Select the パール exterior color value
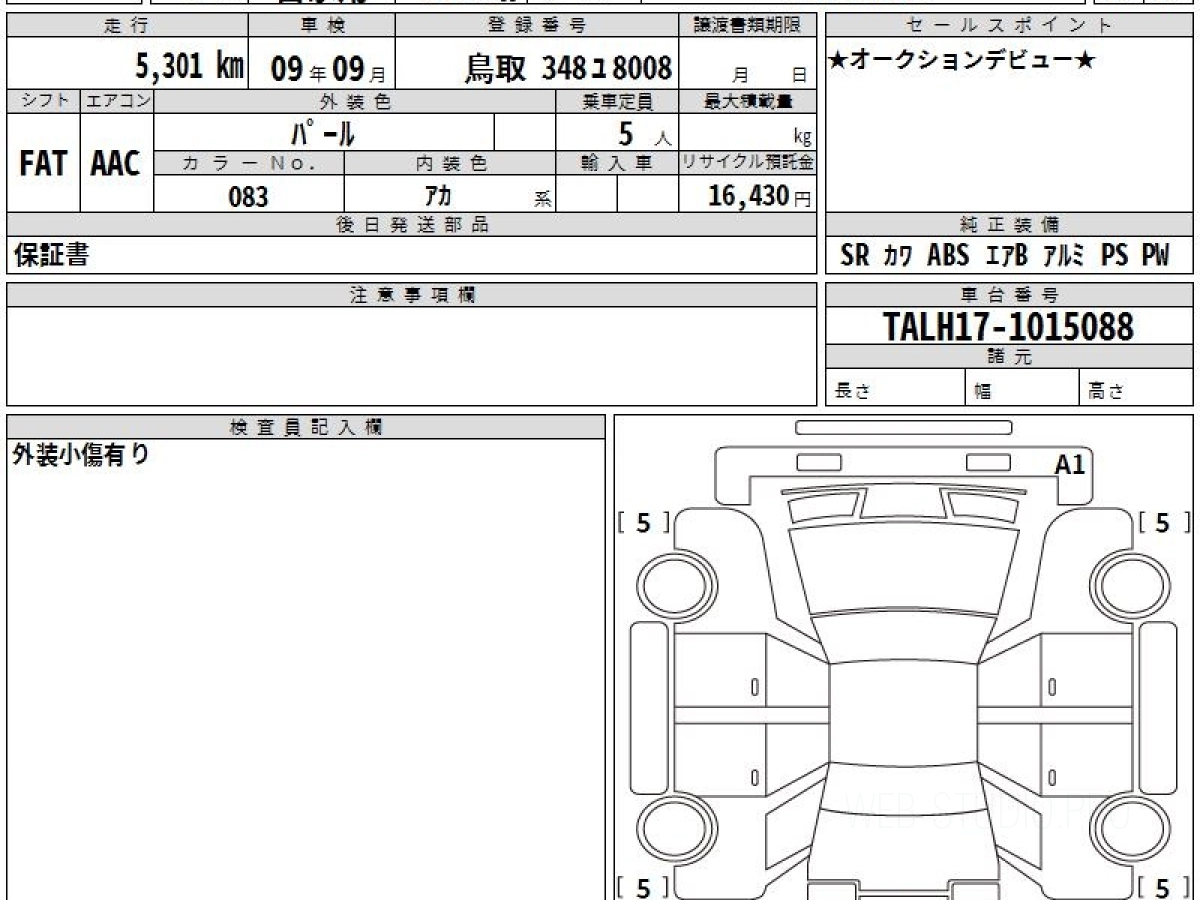The height and width of the screenshot is (900, 1200). pos(322,133)
